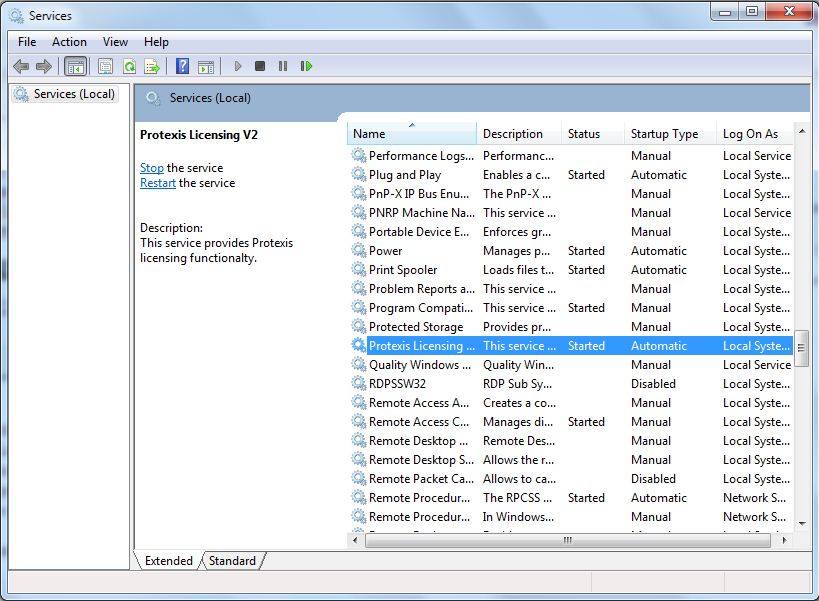819x601 pixels.
Task: Click the Stop link for Protexis Licensing V2
Action: point(150,167)
